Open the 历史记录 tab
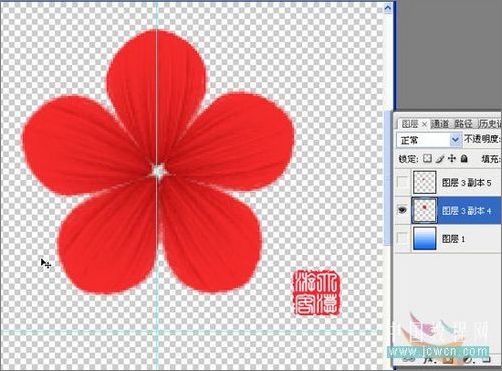 [490, 124]
